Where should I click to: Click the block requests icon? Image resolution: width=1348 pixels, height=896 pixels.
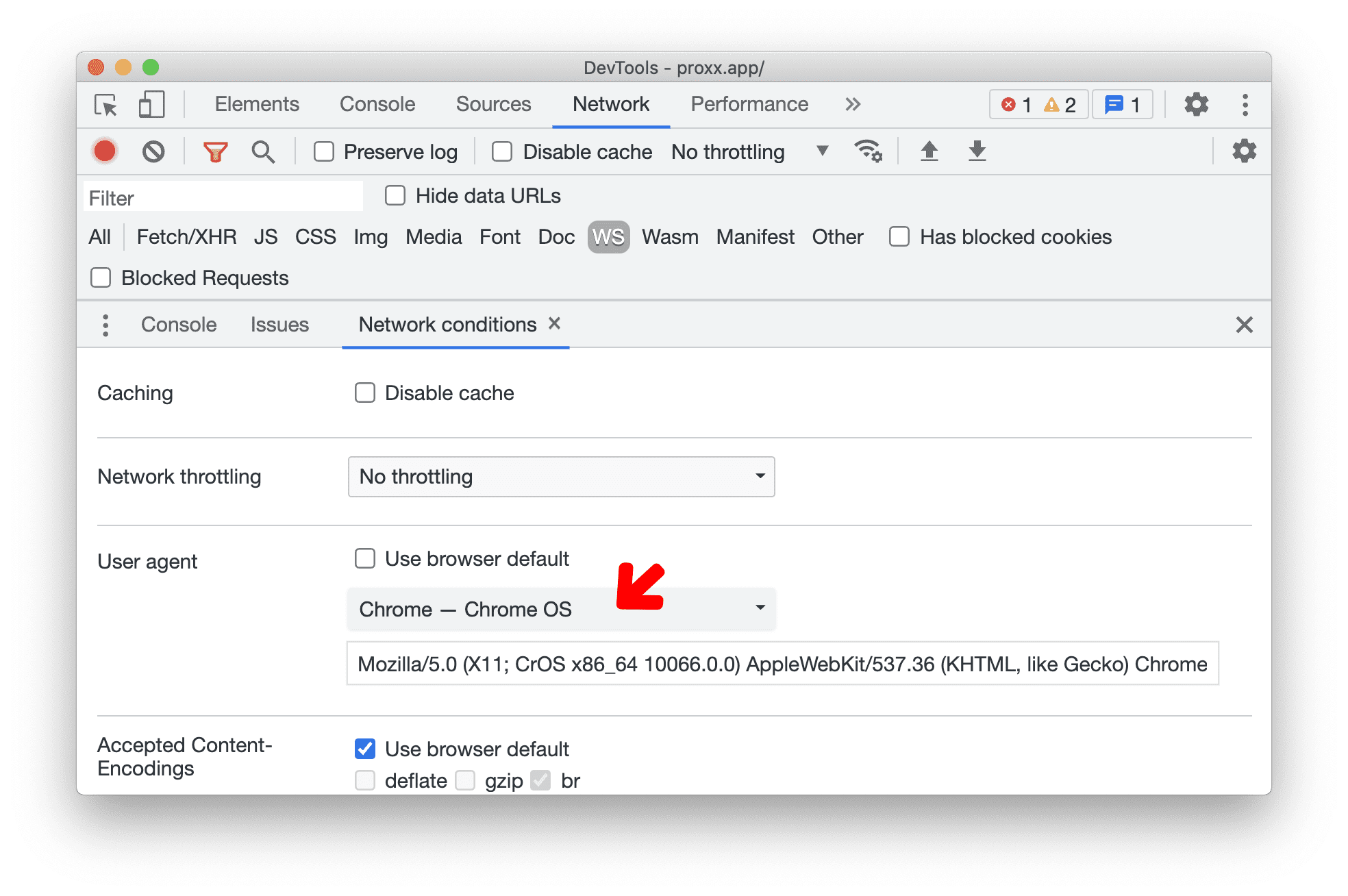pyautogui.click(x=154, y=151)
